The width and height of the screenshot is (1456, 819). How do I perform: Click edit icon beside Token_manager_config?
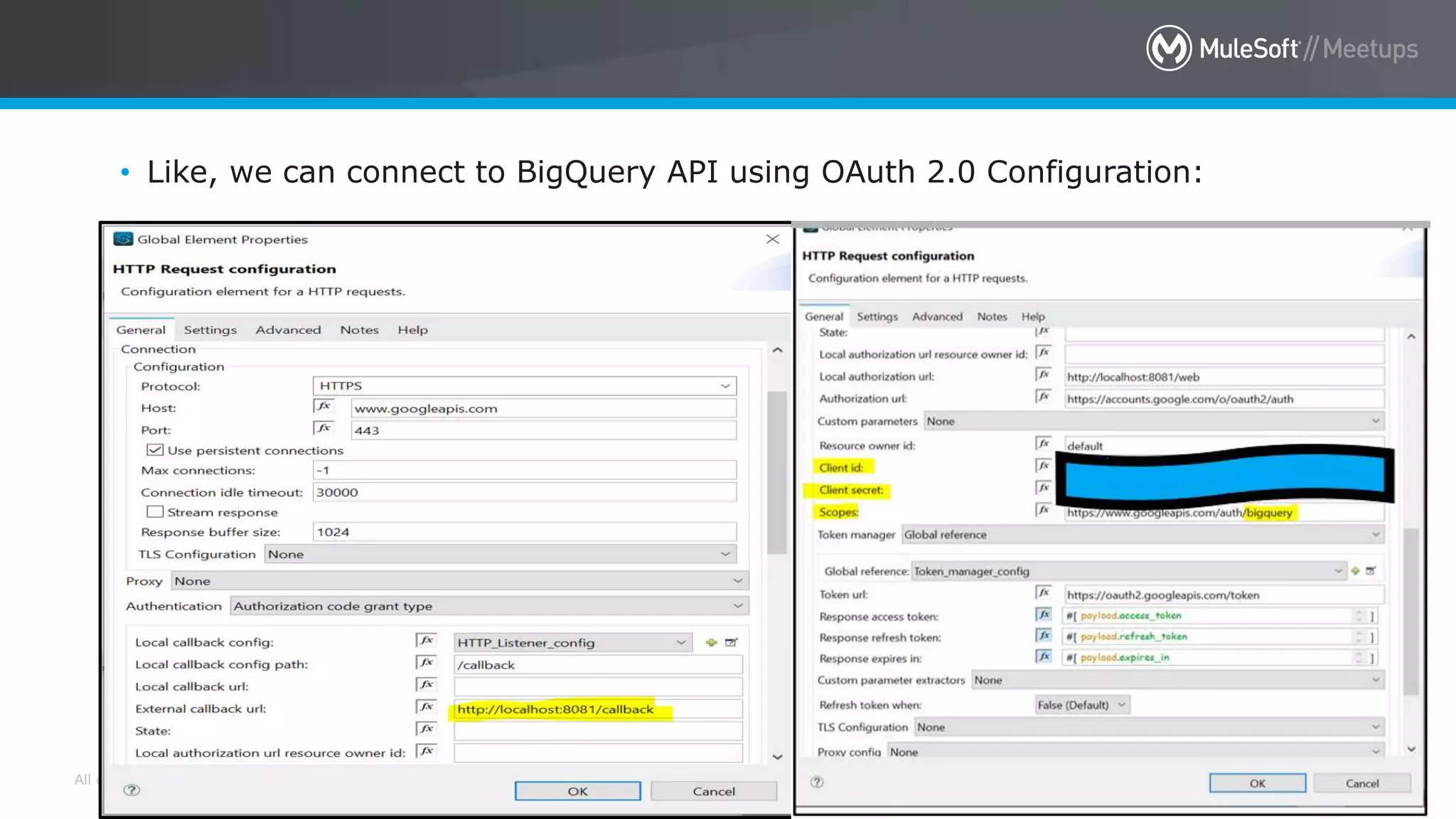[1371, 571]
